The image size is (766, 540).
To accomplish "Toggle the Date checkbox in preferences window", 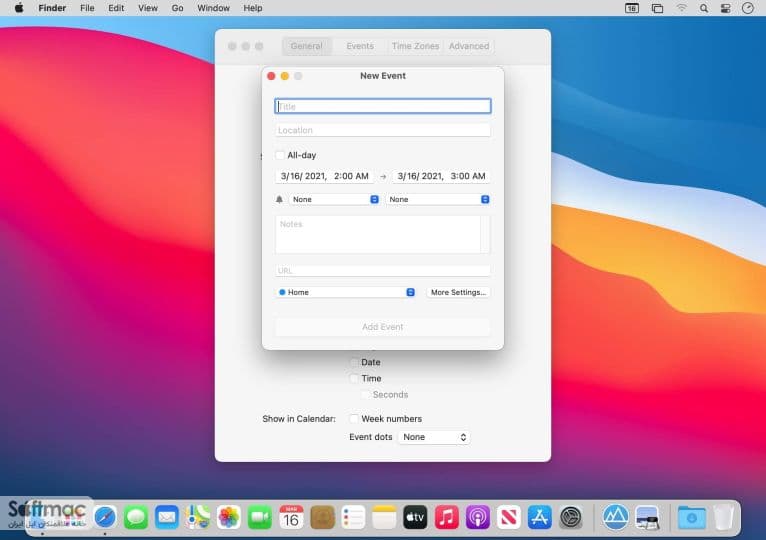I will click(x=354, y=362).
